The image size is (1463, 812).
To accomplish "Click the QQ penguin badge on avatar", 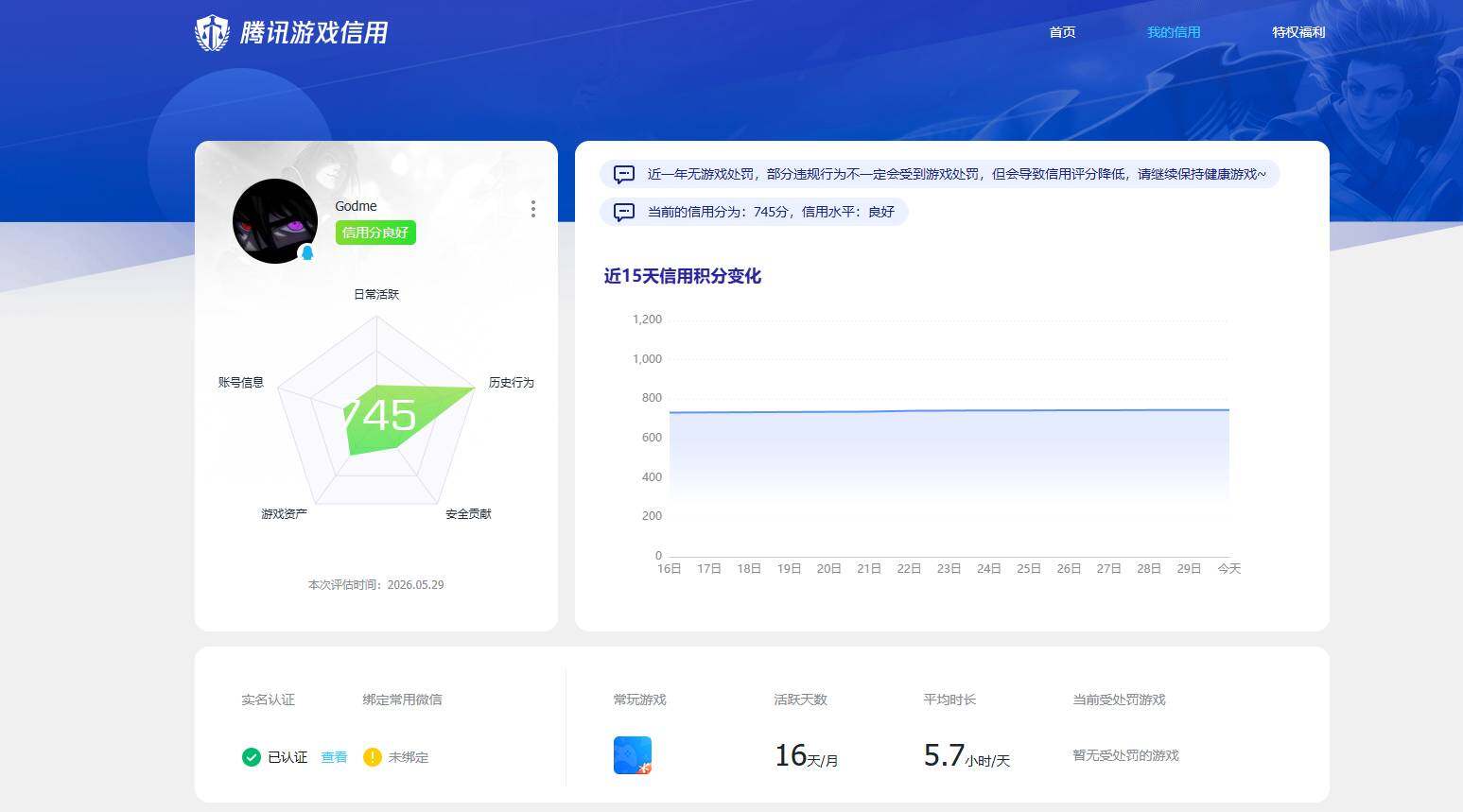I will click(x=306, y=252).
